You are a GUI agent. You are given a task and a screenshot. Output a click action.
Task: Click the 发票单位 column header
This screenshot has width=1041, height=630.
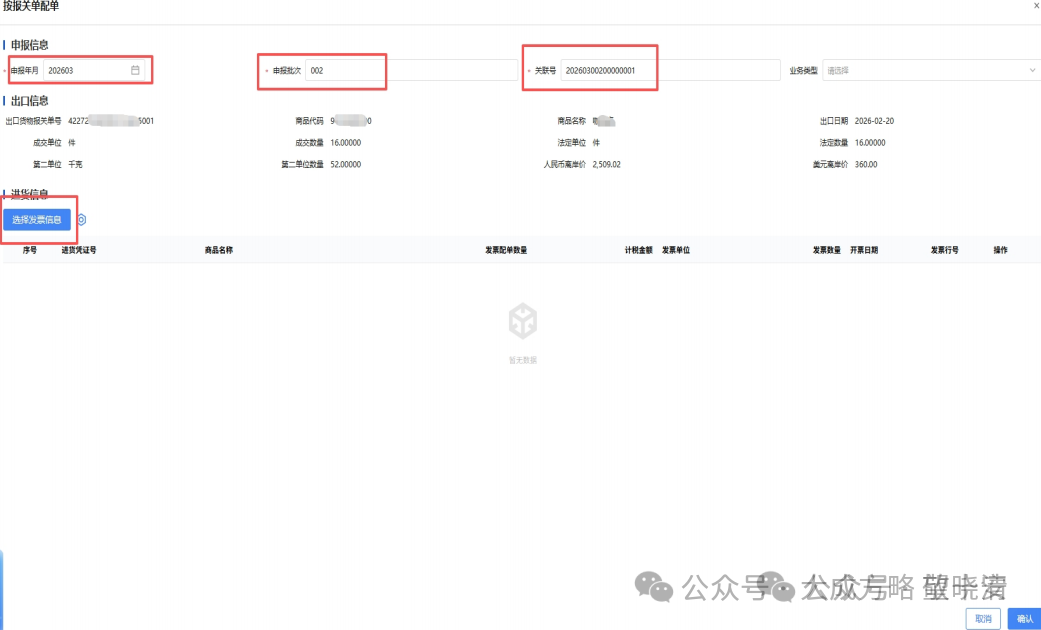(676, 250)
